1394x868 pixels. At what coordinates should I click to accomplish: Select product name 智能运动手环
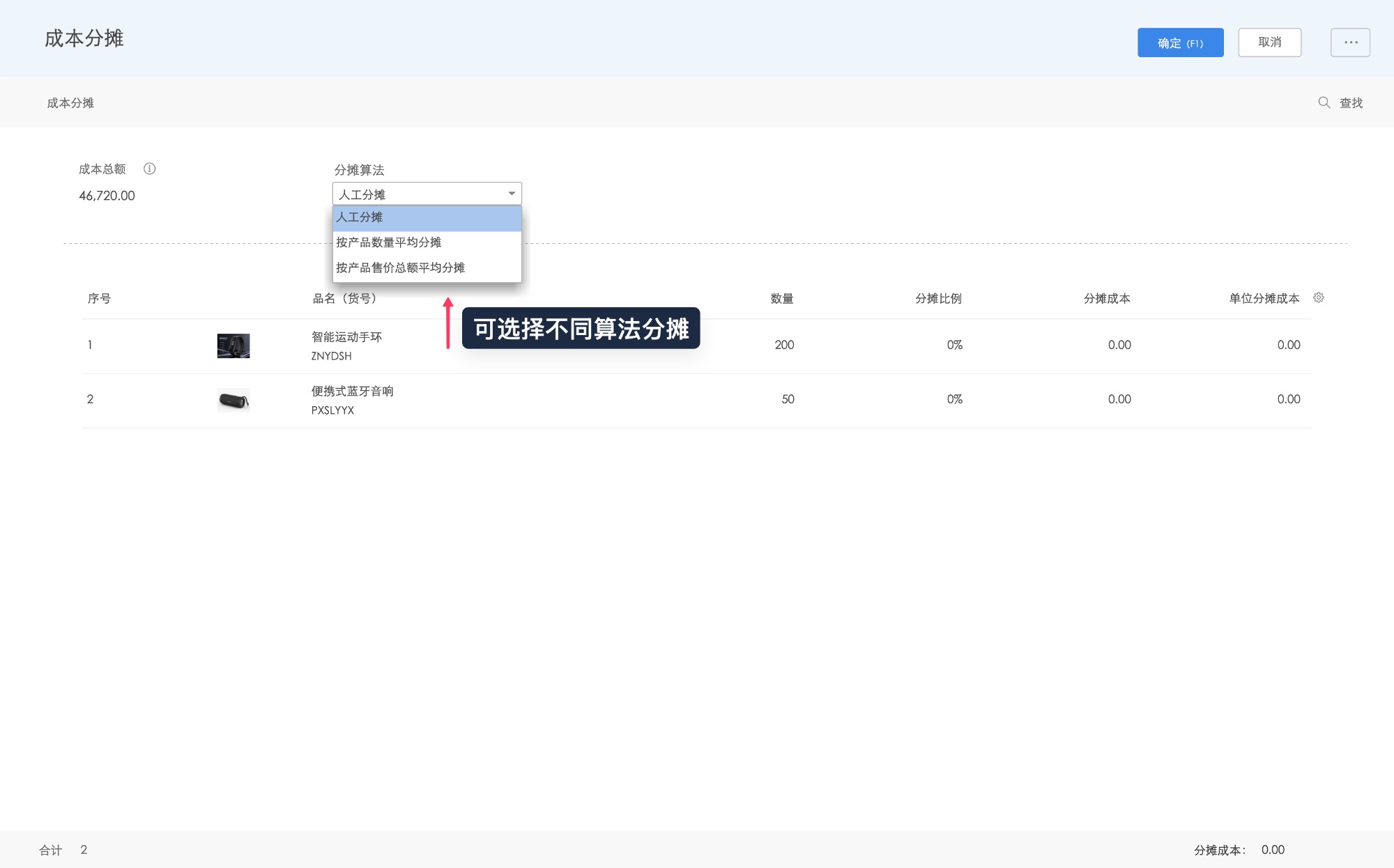pyautogui.click(x=346, y=336)
